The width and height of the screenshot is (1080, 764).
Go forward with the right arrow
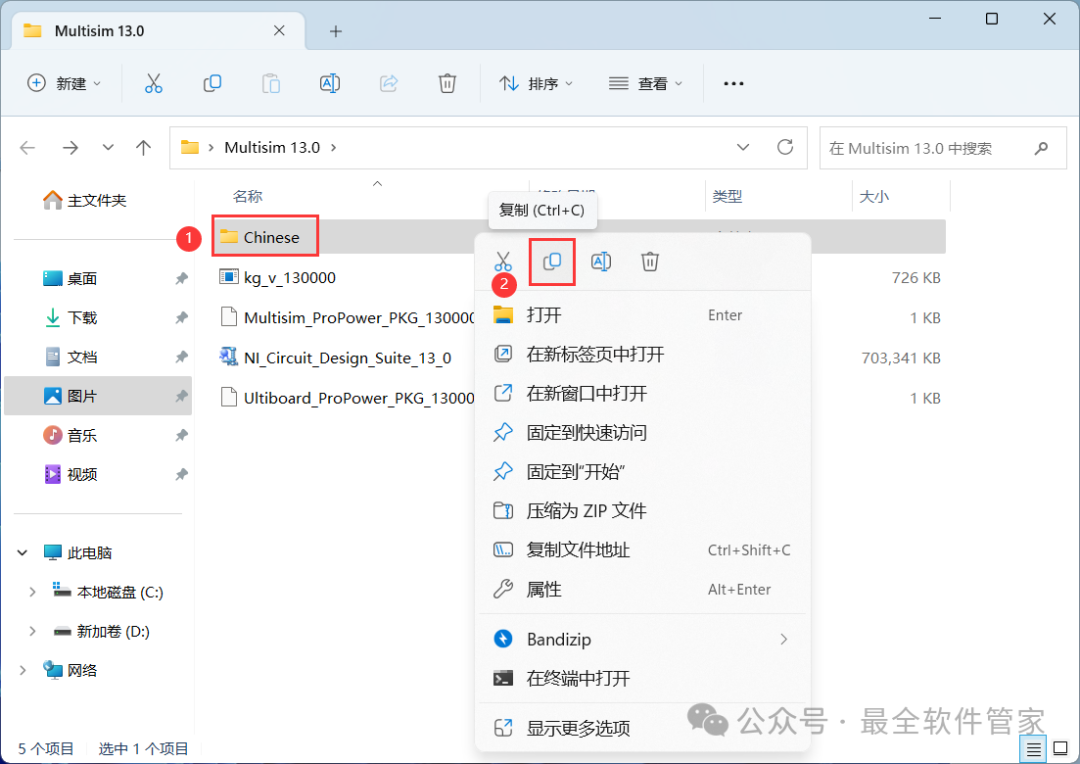[70, 147]
